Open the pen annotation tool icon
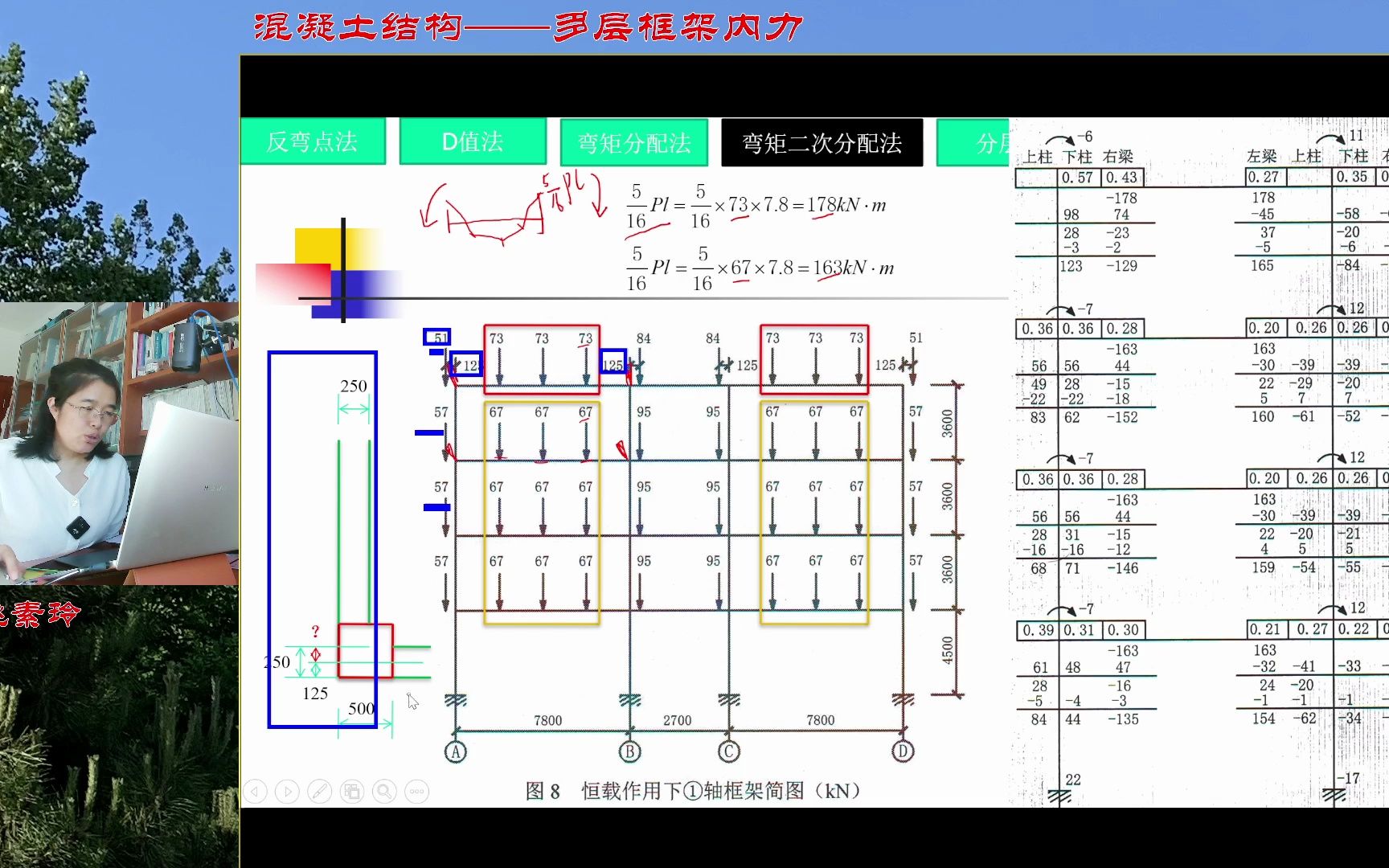This screenshot has height=868, width=1389. [x=319, y=792]
